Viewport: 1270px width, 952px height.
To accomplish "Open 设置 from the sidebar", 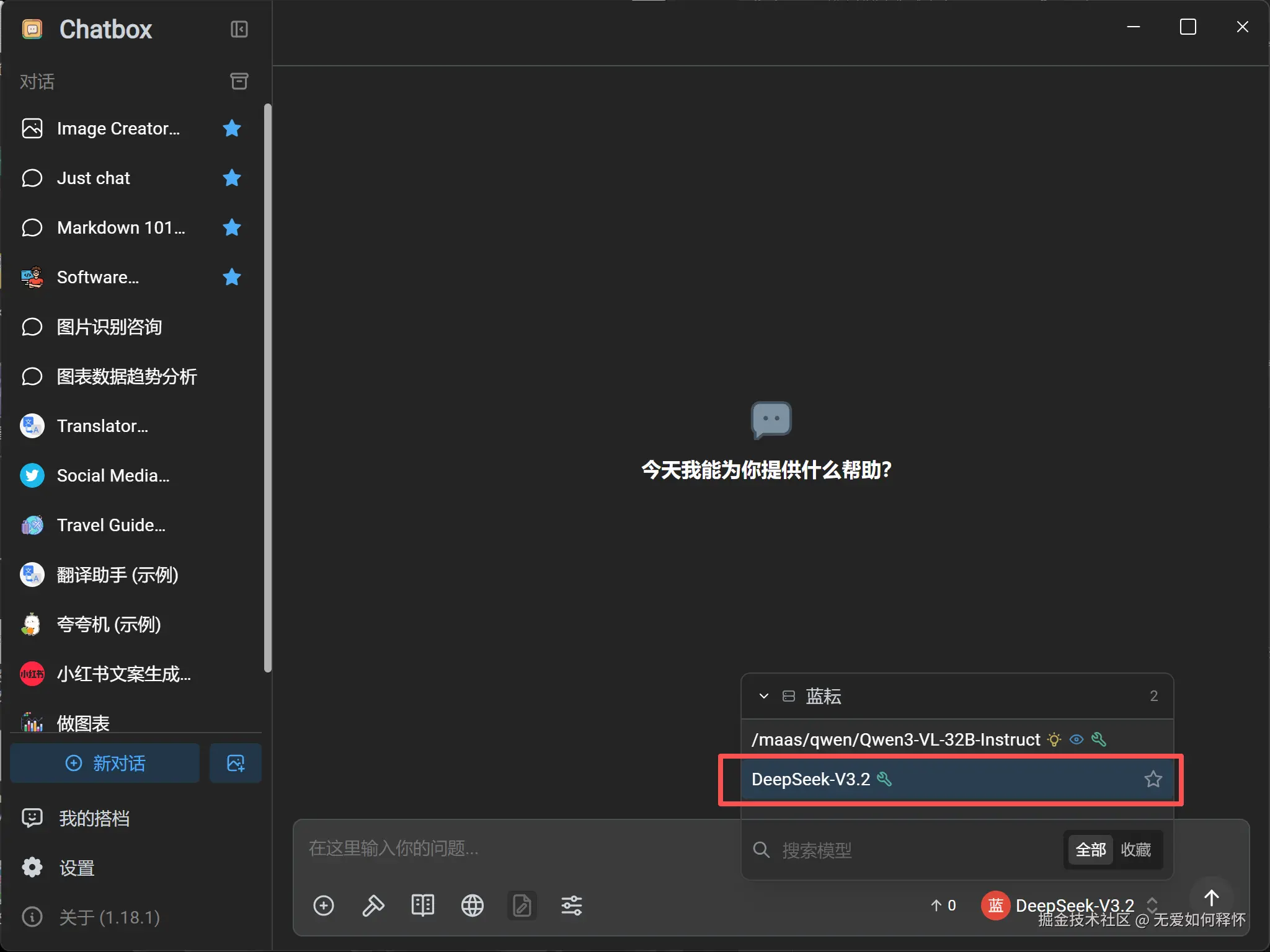I will 77,868.
